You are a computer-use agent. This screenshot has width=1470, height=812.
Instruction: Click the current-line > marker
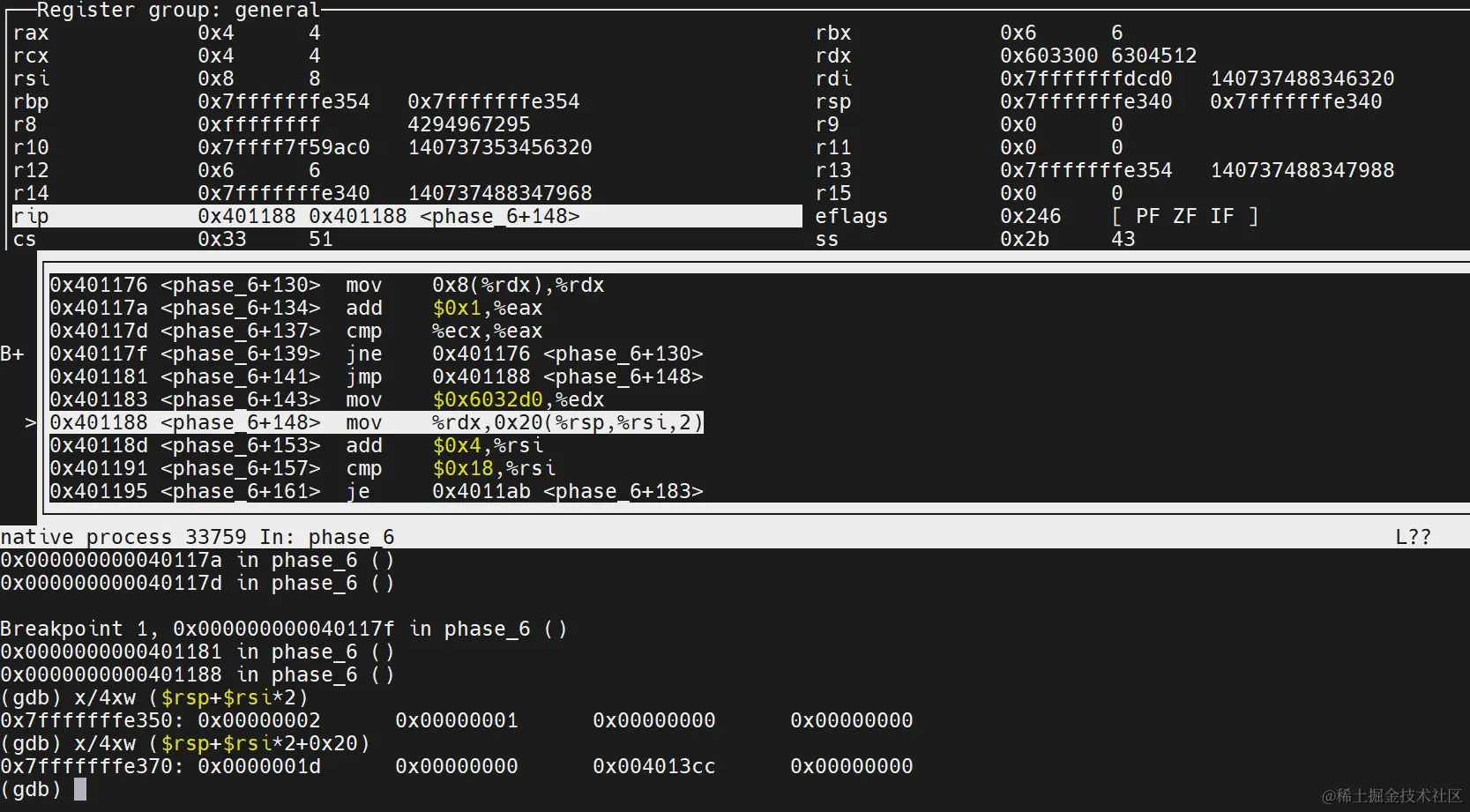(31, 423)
